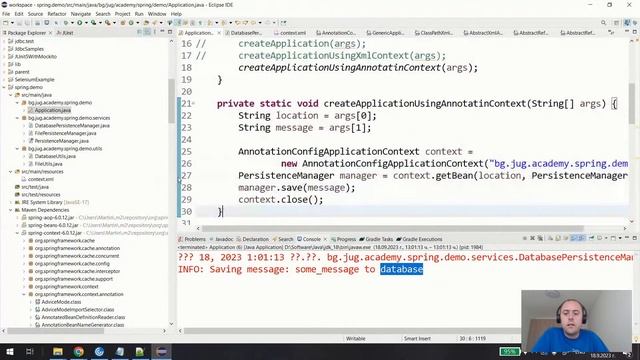
Task: Switch to the JUnit view tab
Action: [65, 33]
